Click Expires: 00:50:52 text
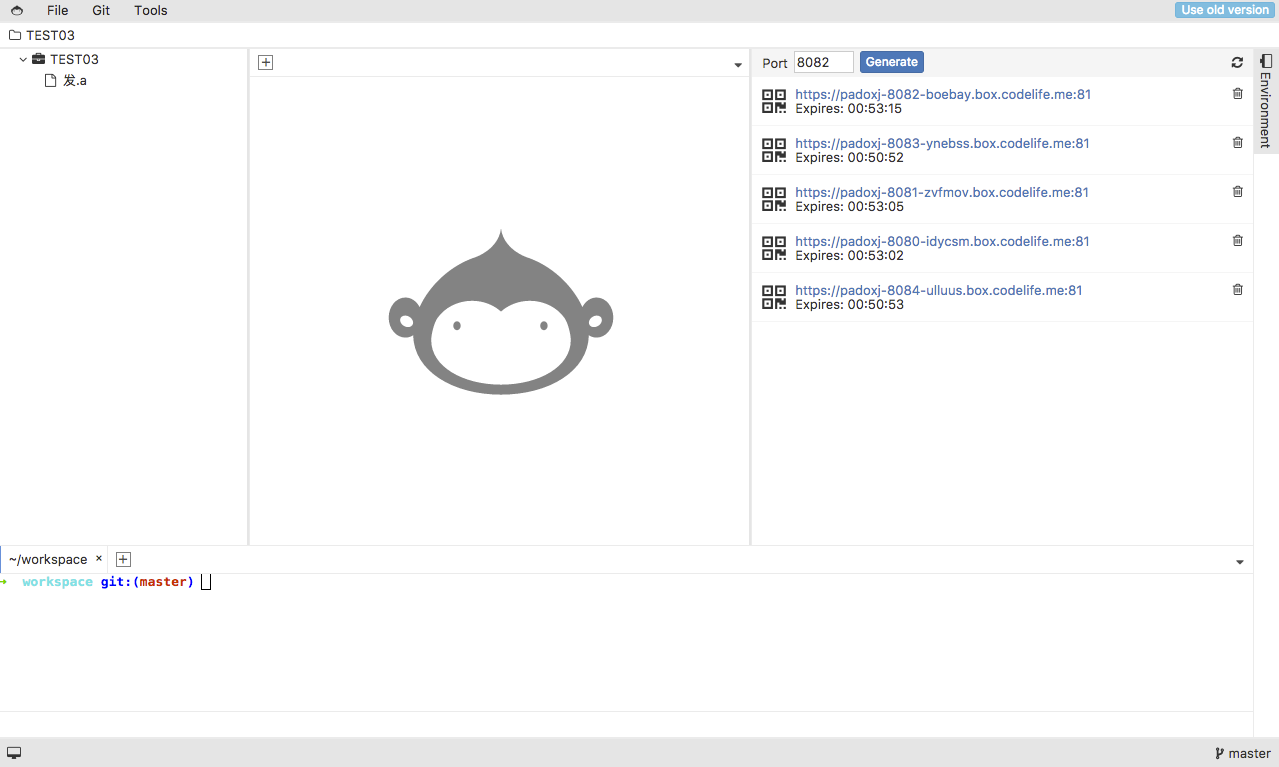Image resolution: width=1279 pixels, height=767 pixels. pos(849,157)
